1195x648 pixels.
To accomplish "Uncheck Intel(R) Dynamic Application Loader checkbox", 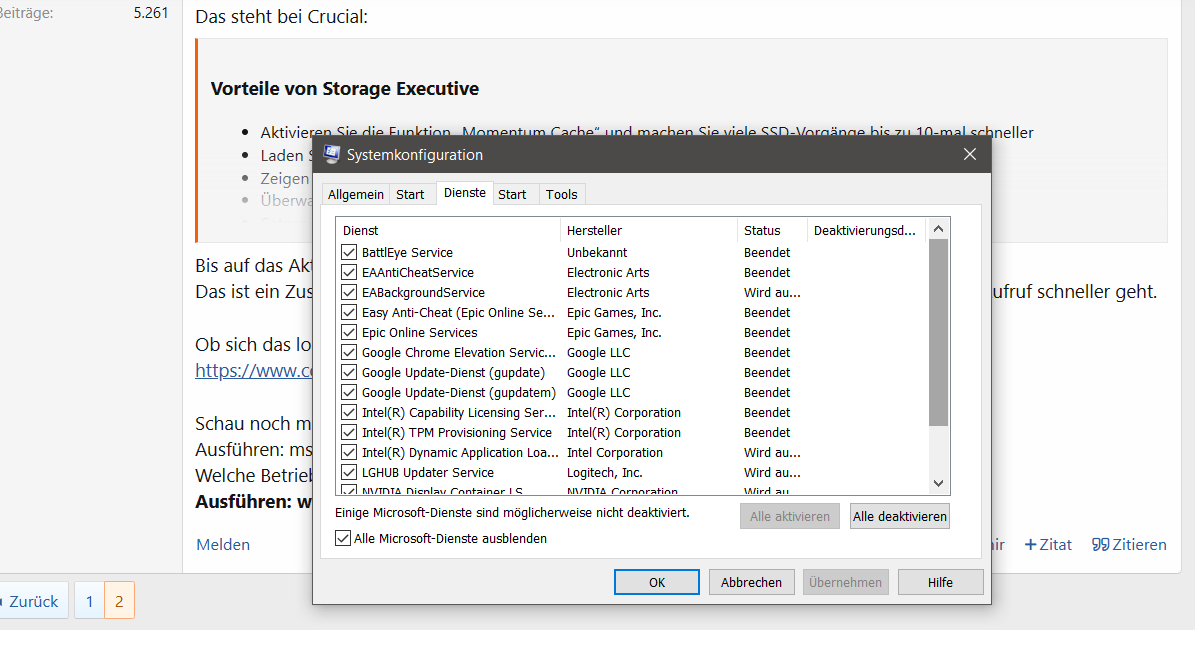I will (349, 452).
